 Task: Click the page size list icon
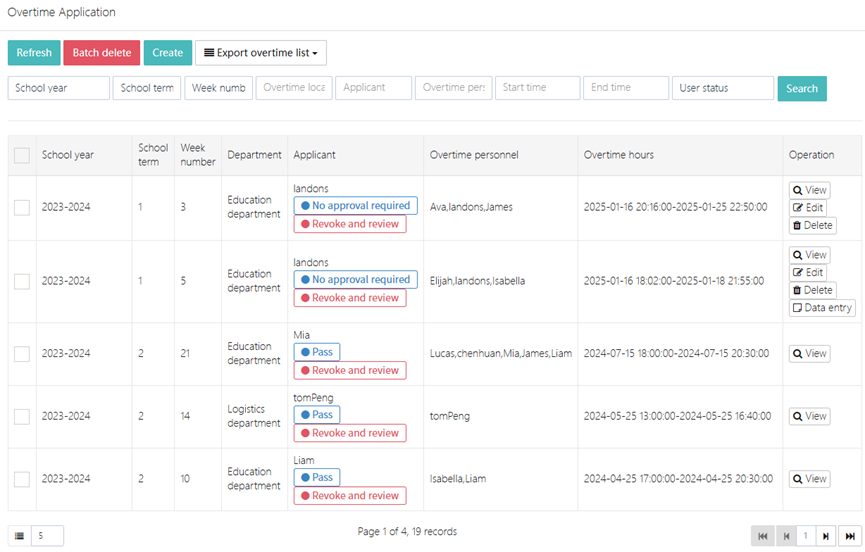click(19, 536)
